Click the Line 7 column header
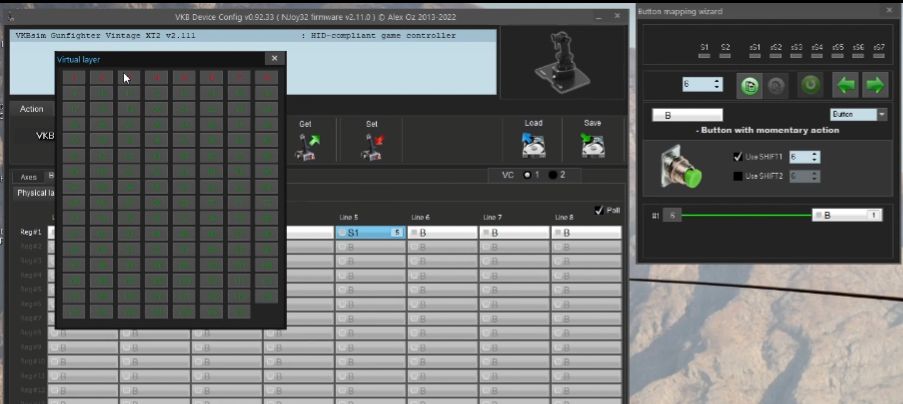Screen dimensions: 903x404 492,217
